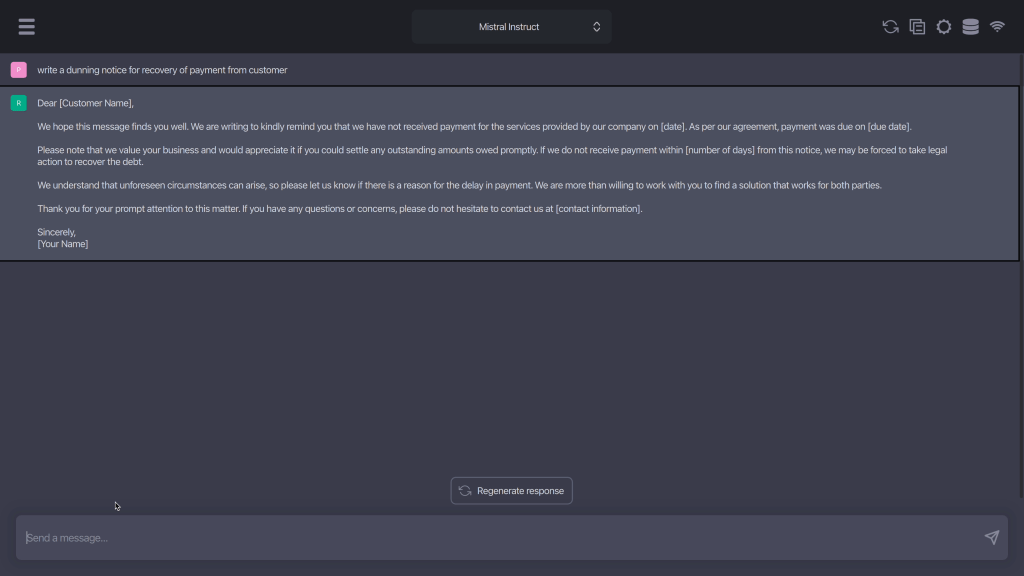Click the paragraph starting "Please note that we value"
Image resolution: width=1024 pixels, height=576 pixels.
(490, 156)
